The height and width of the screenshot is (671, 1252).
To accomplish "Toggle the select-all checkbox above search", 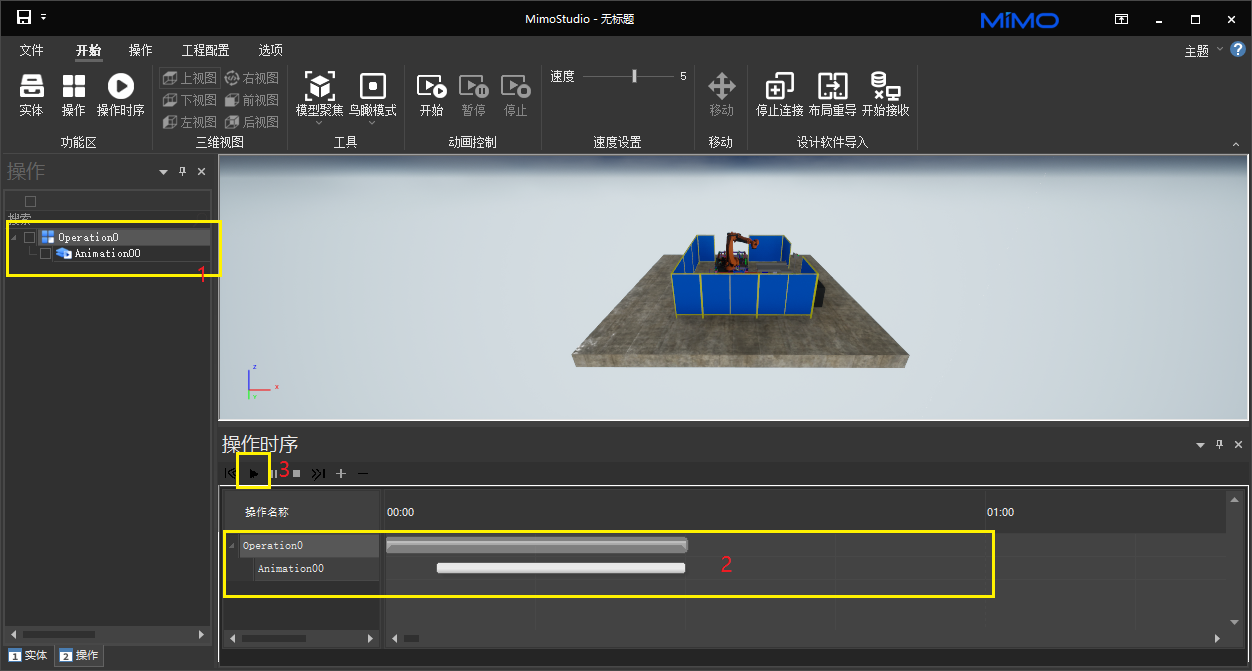I will click(x=30, y=202).
